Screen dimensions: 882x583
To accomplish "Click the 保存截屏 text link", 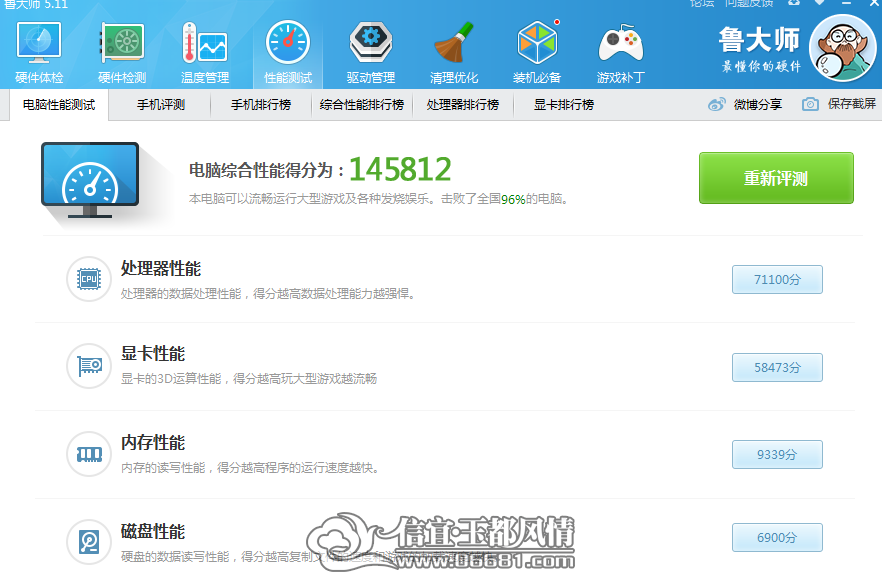I will pyautogui.click(x=852, y=104).
